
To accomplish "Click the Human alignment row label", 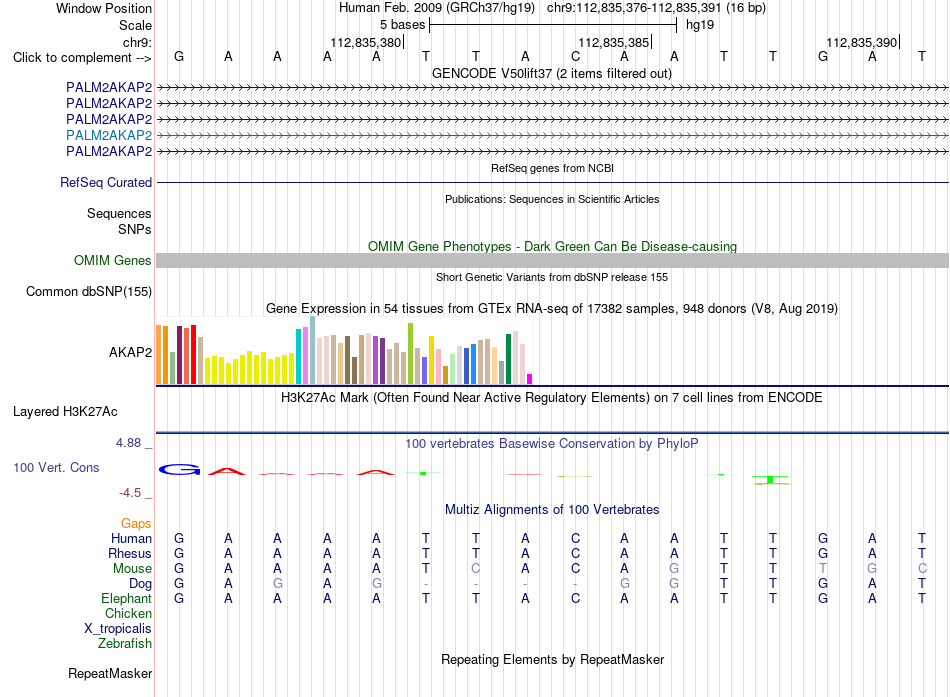I will pyautogui.click(x=131, y=538).
